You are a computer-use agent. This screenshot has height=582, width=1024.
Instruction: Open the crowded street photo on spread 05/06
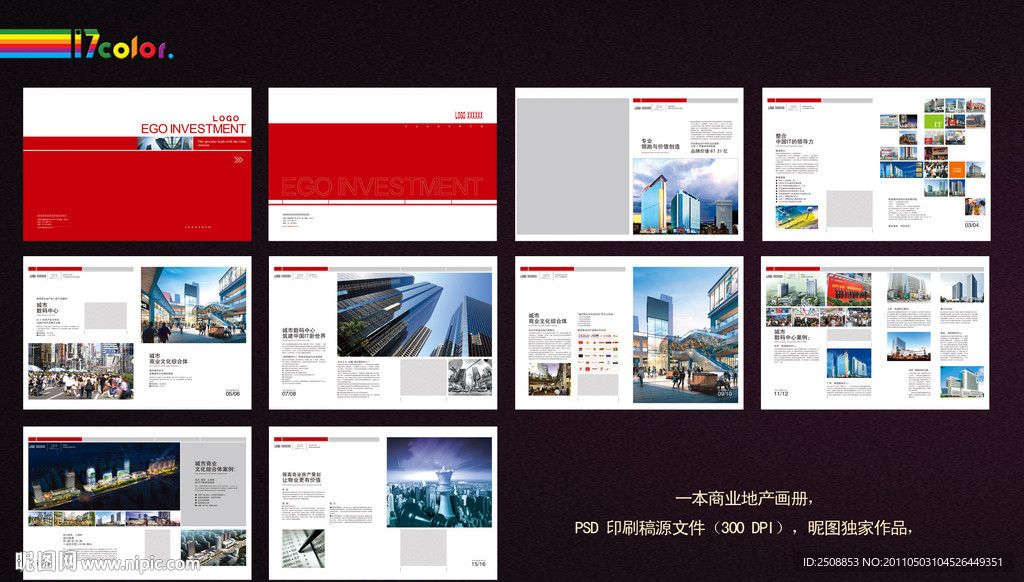tap(80, 371)
